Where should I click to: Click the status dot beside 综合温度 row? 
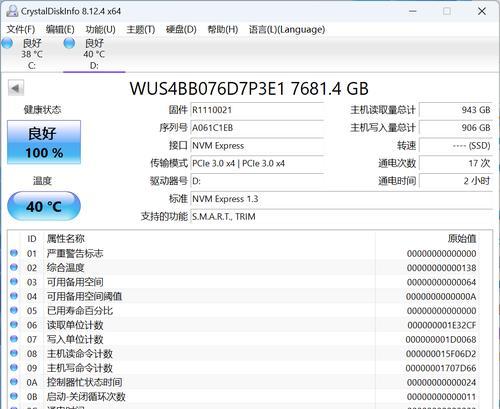[14, 267]
